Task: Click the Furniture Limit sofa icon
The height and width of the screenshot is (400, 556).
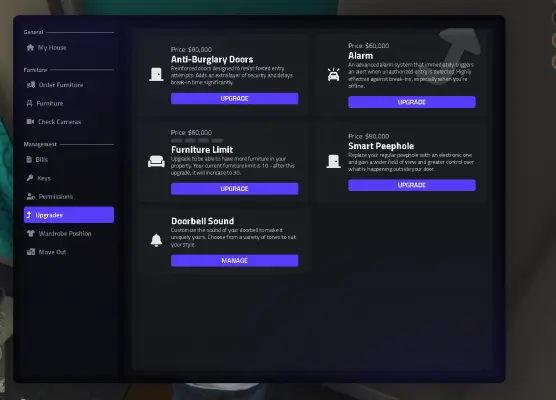Action: tap(156, 161)
